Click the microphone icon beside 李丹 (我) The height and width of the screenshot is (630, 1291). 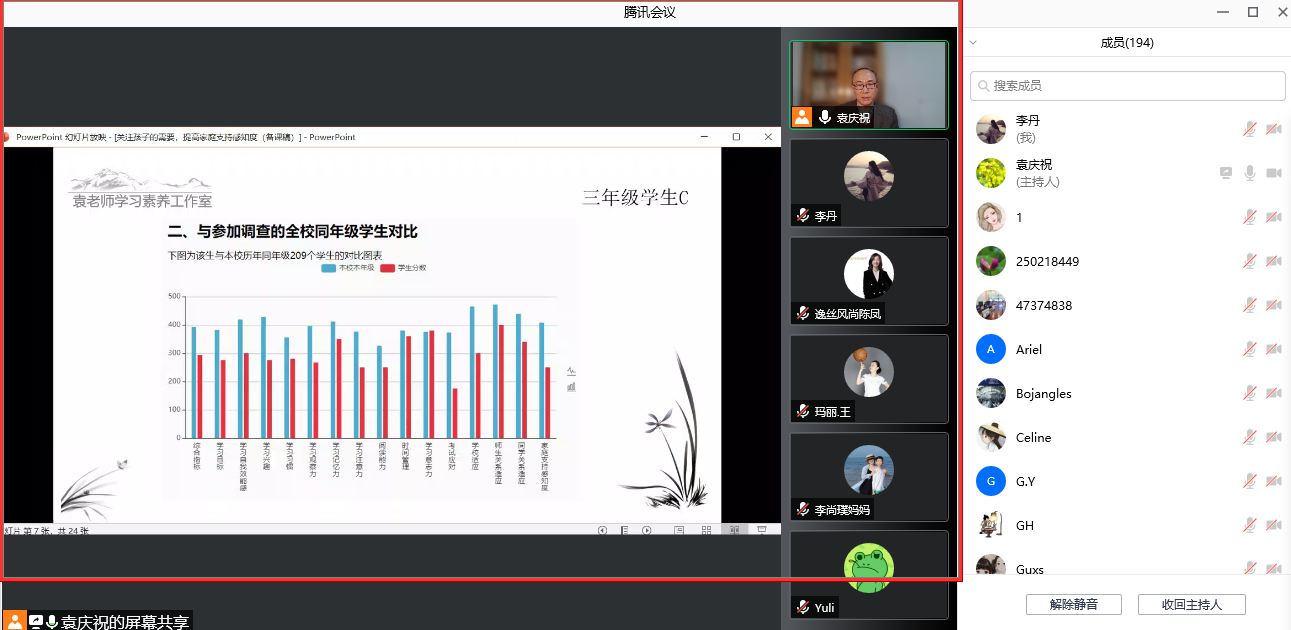coord(1249,129)
